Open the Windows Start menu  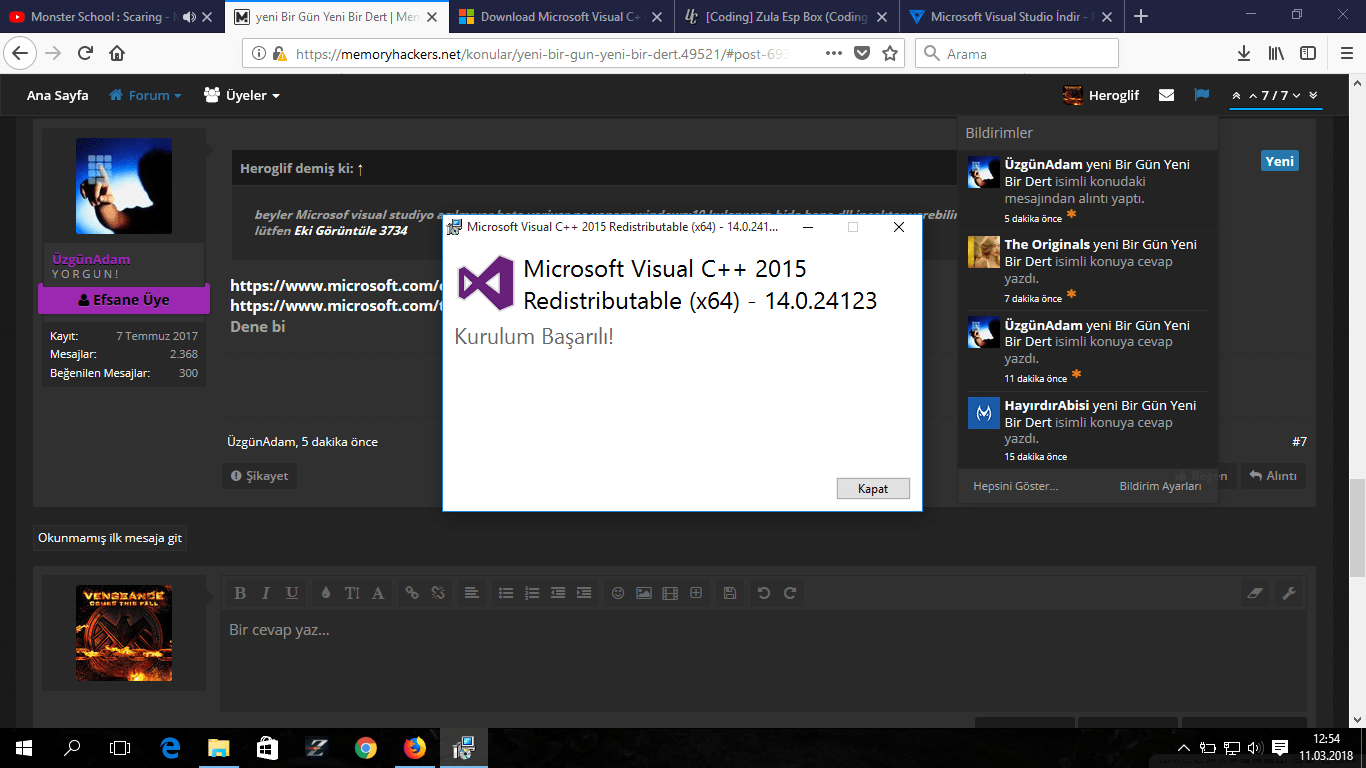(24, 748)
